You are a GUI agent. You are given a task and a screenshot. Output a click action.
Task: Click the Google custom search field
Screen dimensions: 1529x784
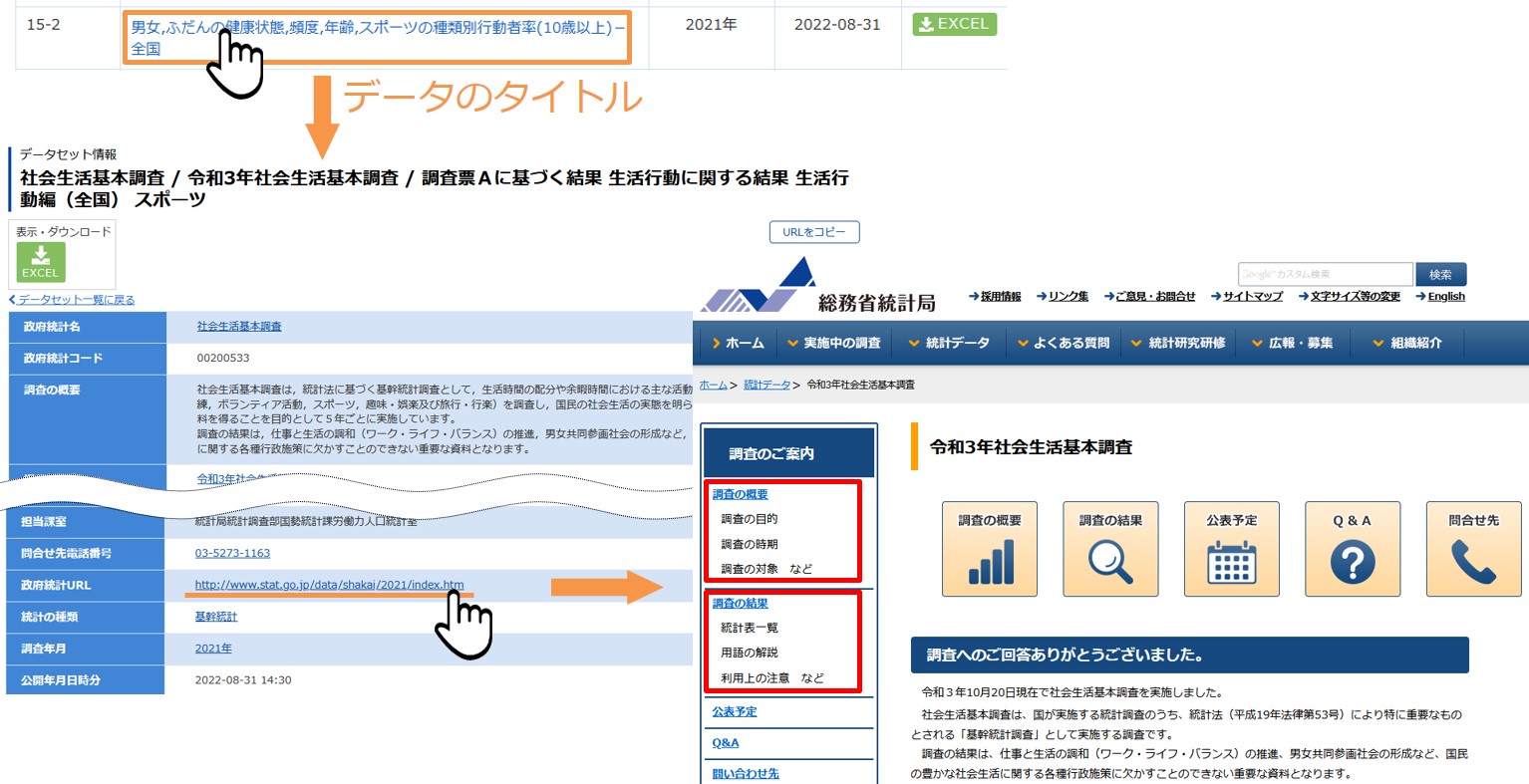(1326, 274)
